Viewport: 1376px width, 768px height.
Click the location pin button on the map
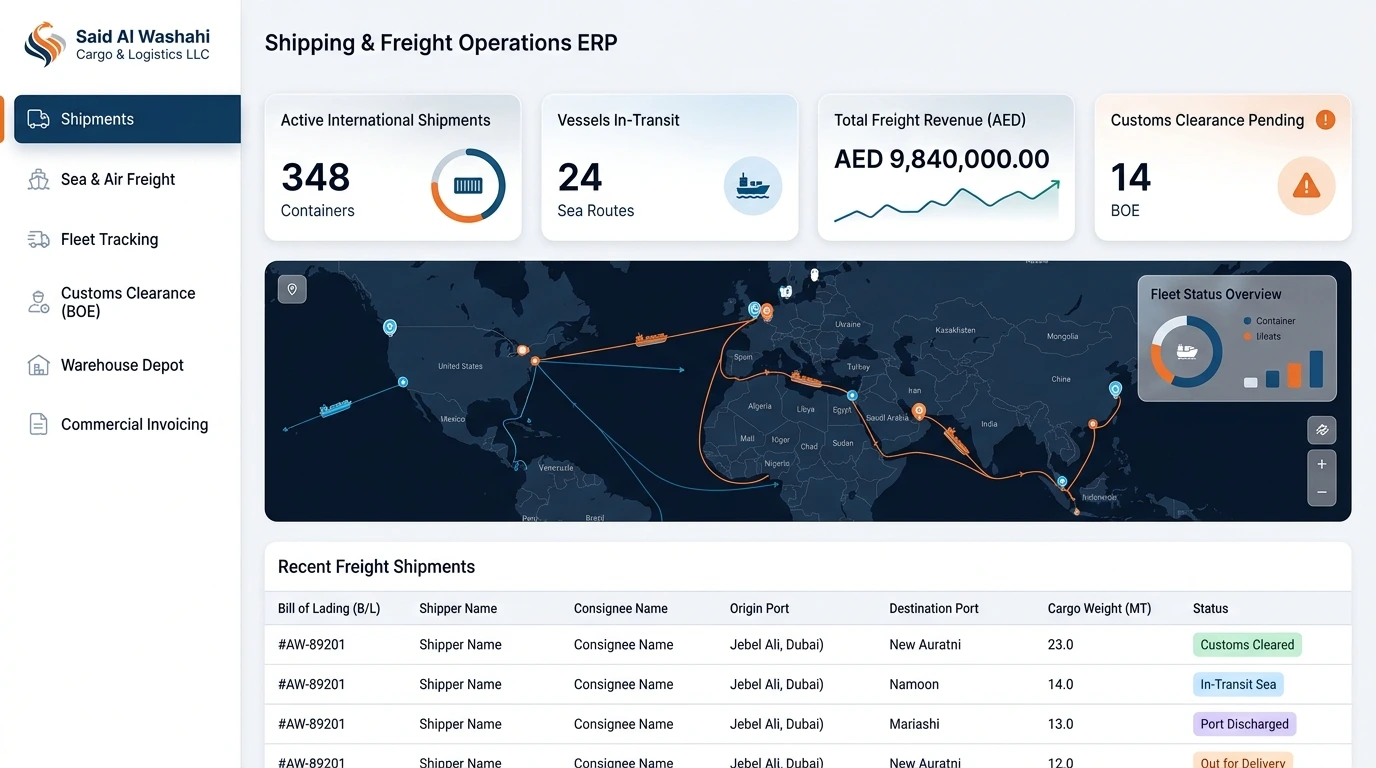point(292,289)
